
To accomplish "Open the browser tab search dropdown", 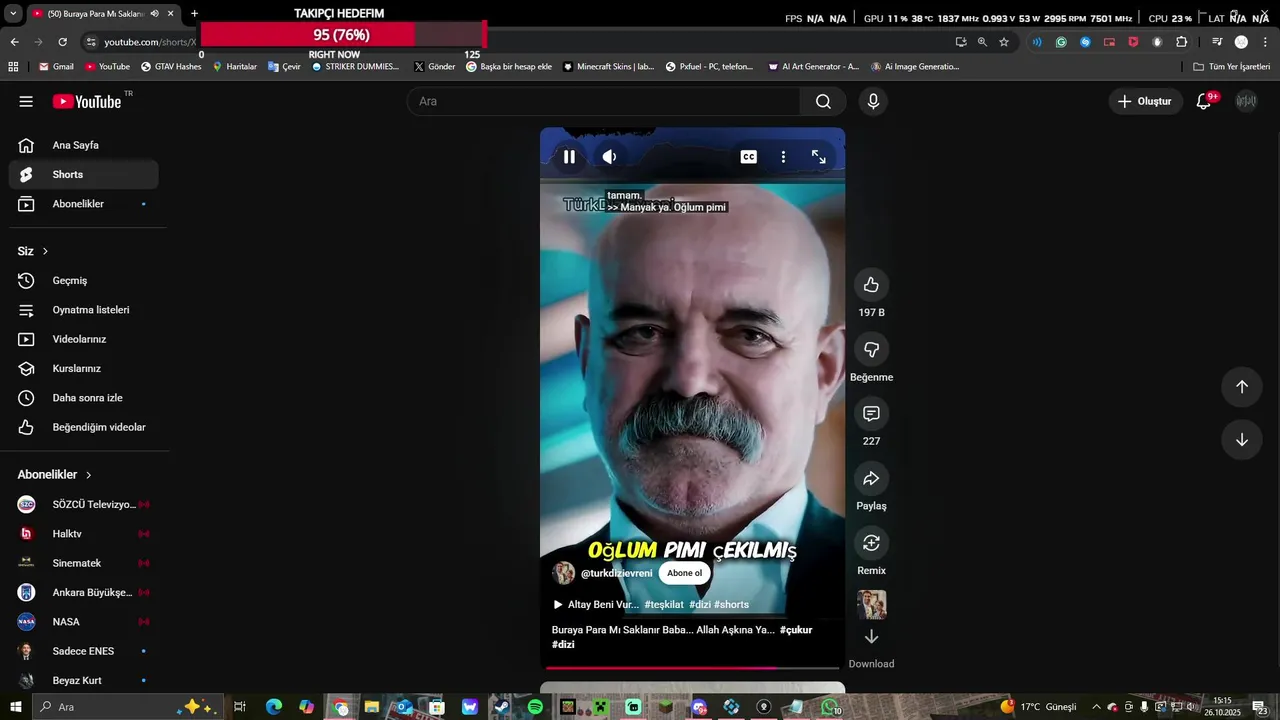I will click(x=13, y=14).
